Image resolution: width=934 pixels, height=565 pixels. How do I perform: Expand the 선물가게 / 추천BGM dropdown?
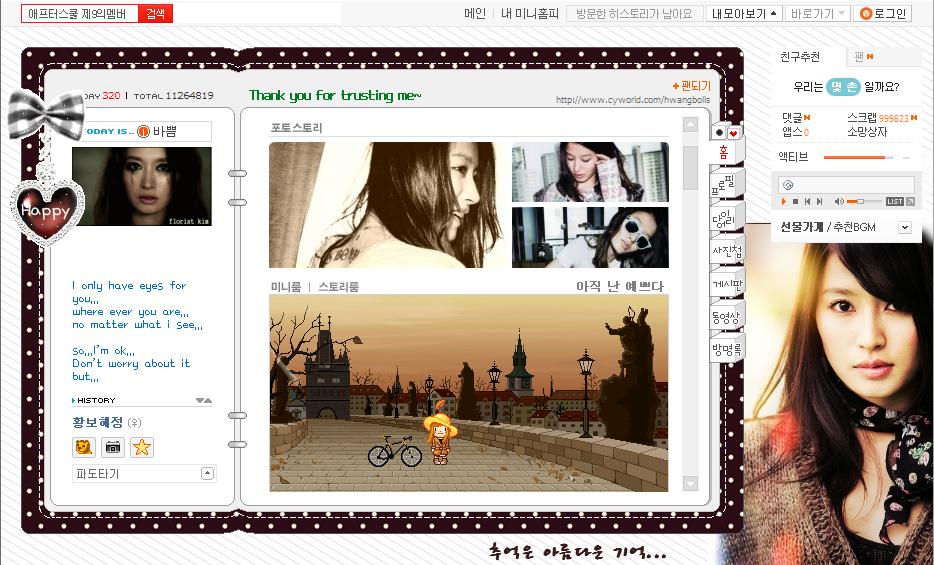click(x=904, y=227)
